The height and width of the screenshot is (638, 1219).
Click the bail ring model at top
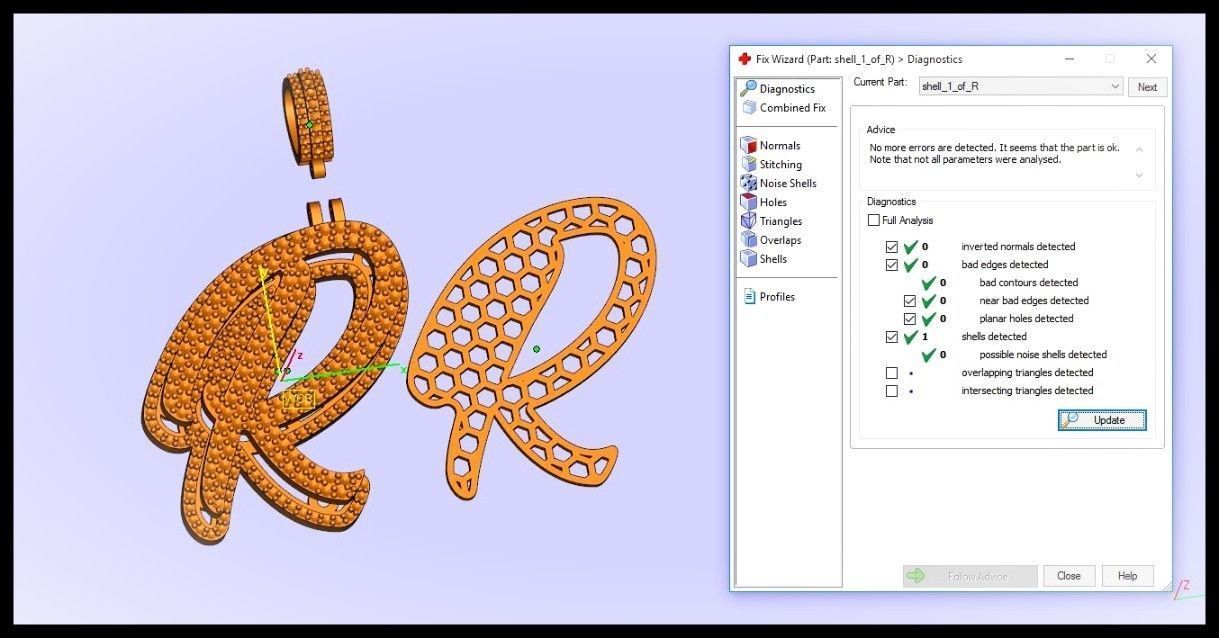click(x=308, y=124)
